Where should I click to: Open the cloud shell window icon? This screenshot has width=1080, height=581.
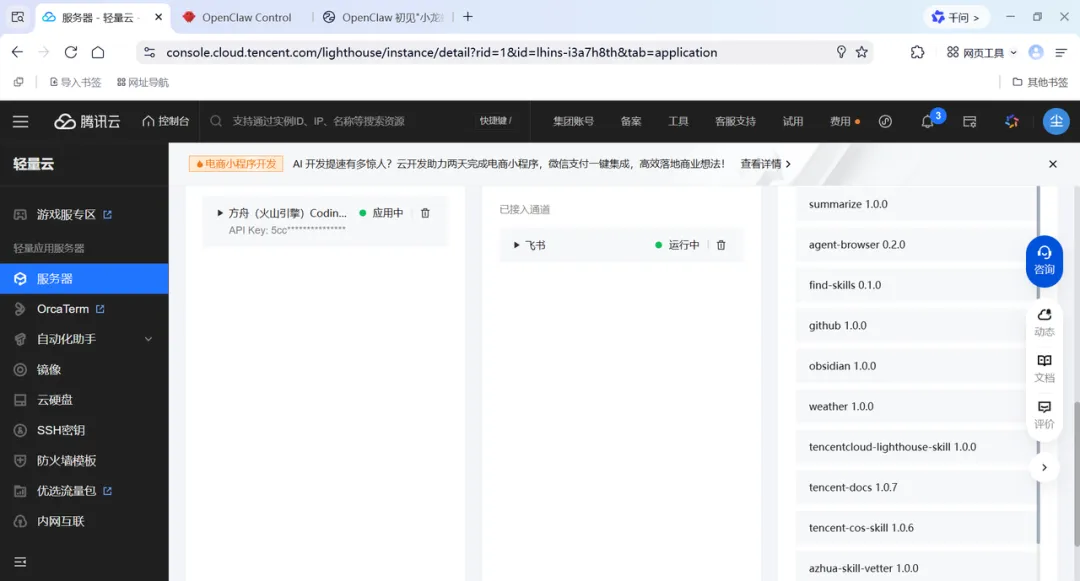tap(970, 122)
